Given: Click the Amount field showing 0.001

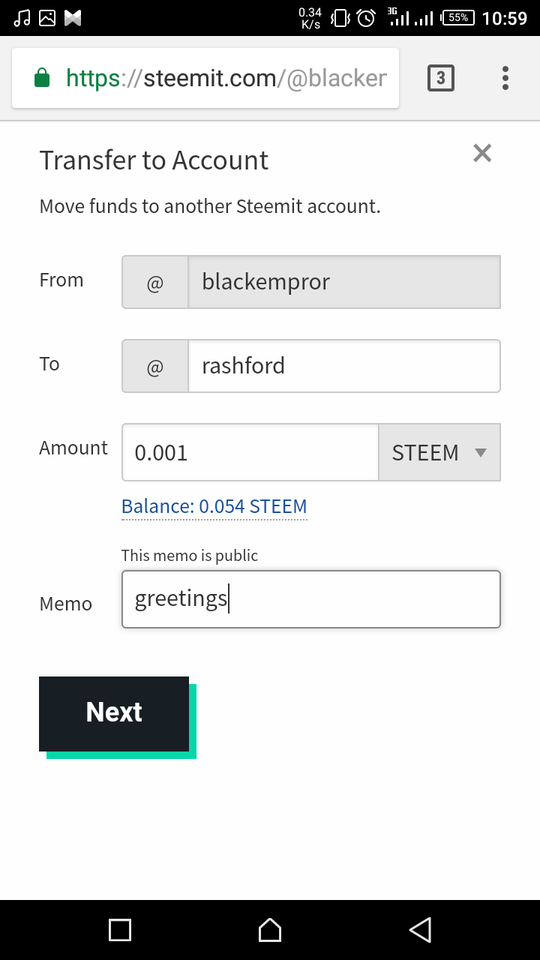Looking at the screenshot, I should [x=250, y=452].
